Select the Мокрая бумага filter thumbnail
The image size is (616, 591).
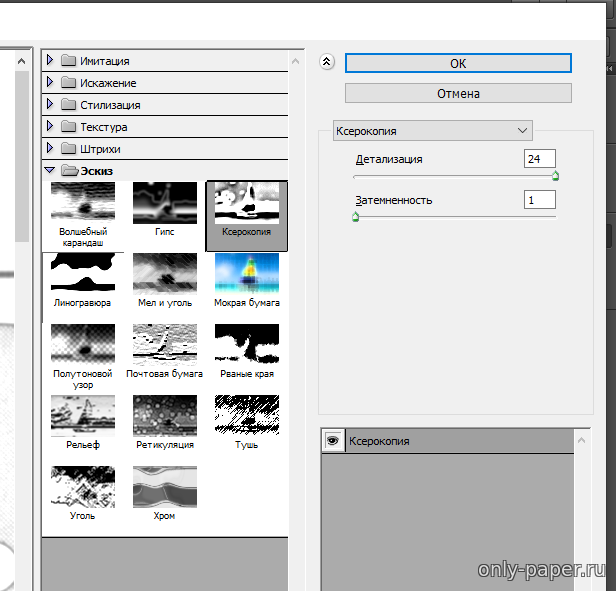pos(247,274)
